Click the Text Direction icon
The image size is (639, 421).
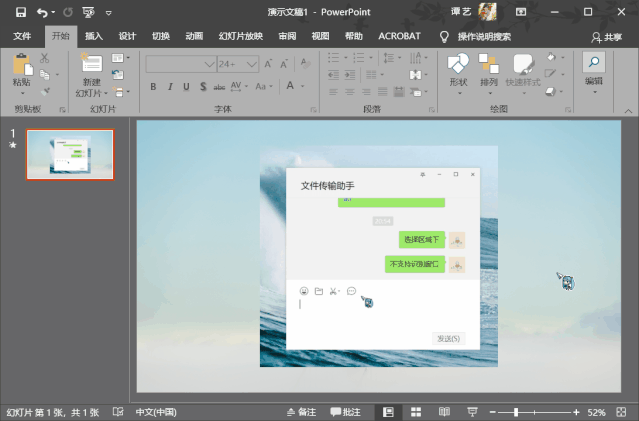(415, 57)
